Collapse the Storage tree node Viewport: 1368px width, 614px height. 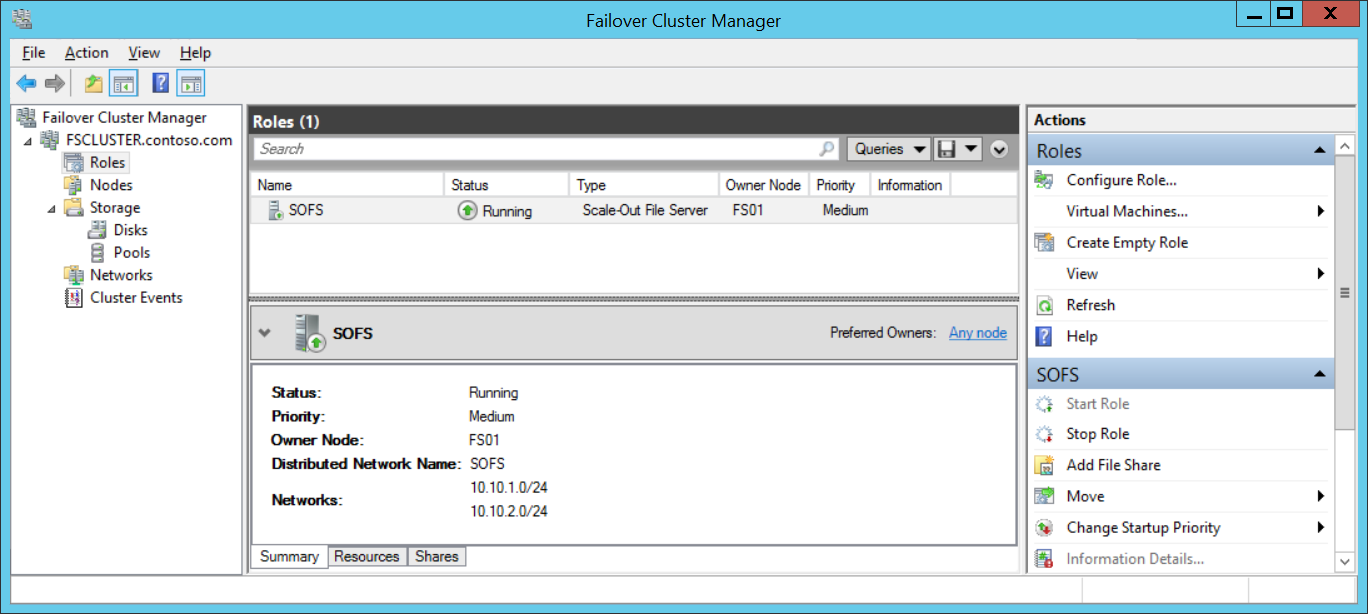click(52, 208)
